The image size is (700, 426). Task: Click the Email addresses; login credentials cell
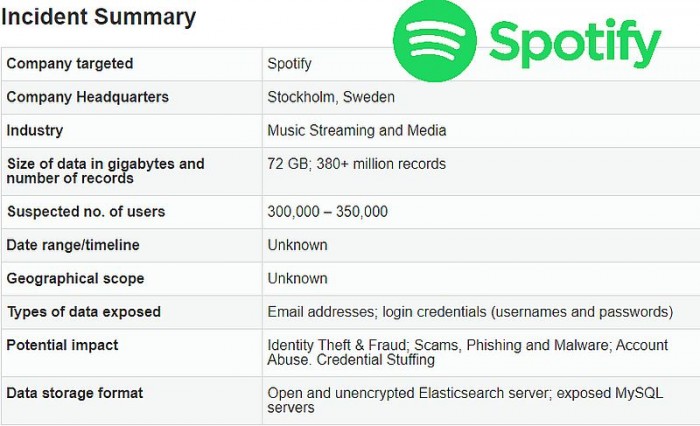[x=470, y=312]
